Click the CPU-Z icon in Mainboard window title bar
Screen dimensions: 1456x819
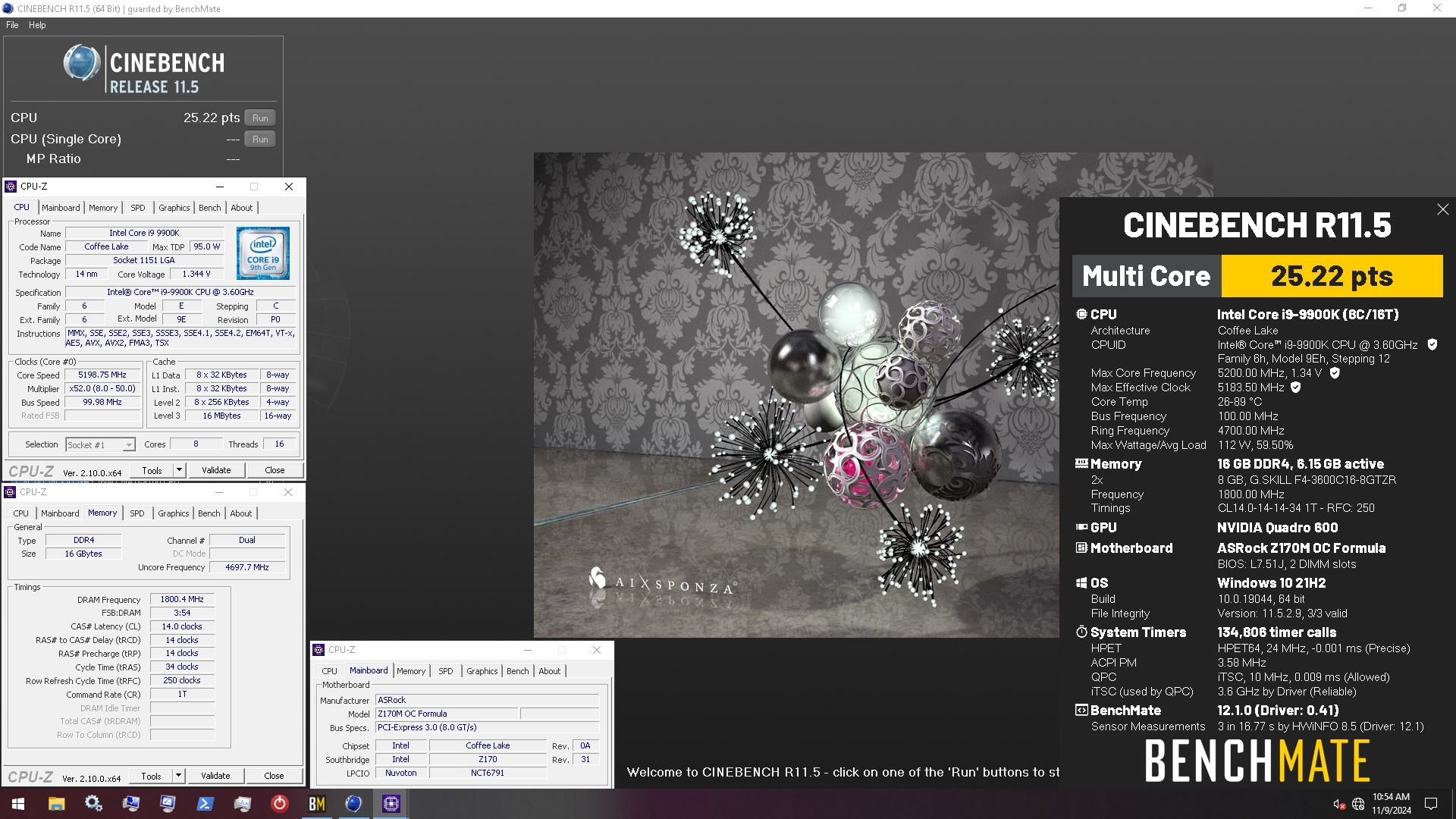point(318,650)
